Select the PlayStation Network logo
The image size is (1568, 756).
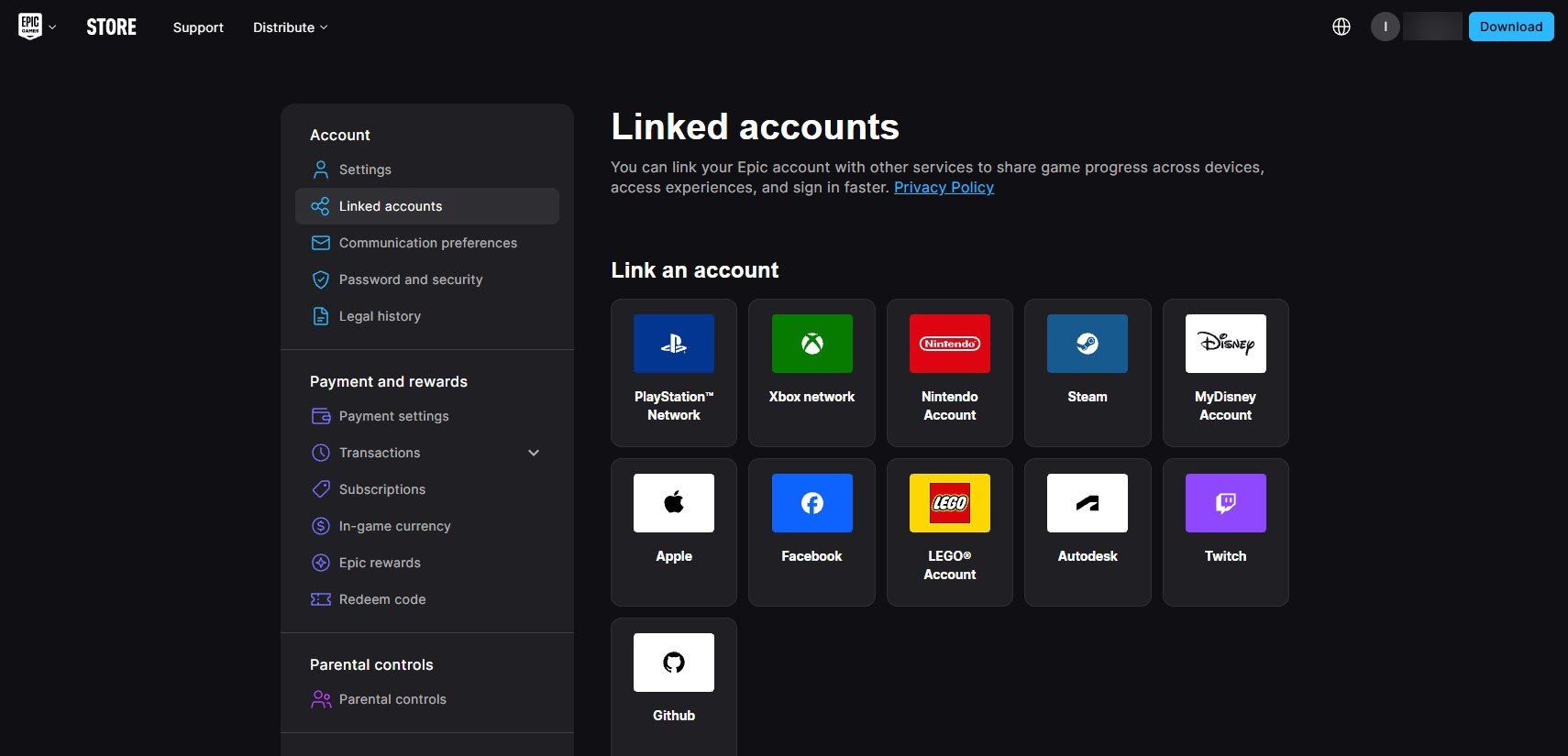coord(674,344)
